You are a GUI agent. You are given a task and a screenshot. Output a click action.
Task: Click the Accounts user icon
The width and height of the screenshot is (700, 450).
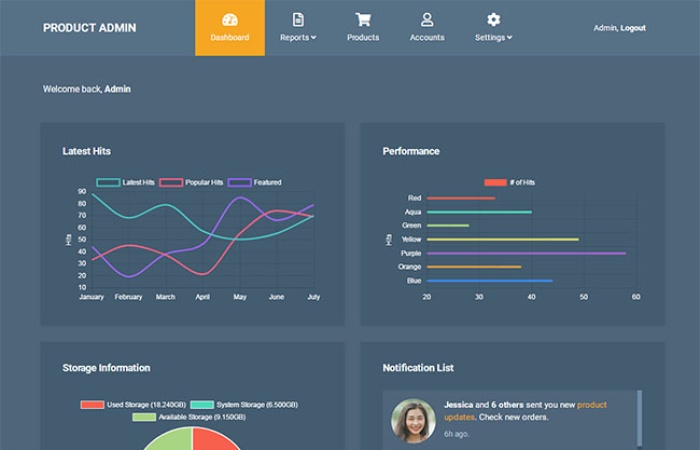427,20
